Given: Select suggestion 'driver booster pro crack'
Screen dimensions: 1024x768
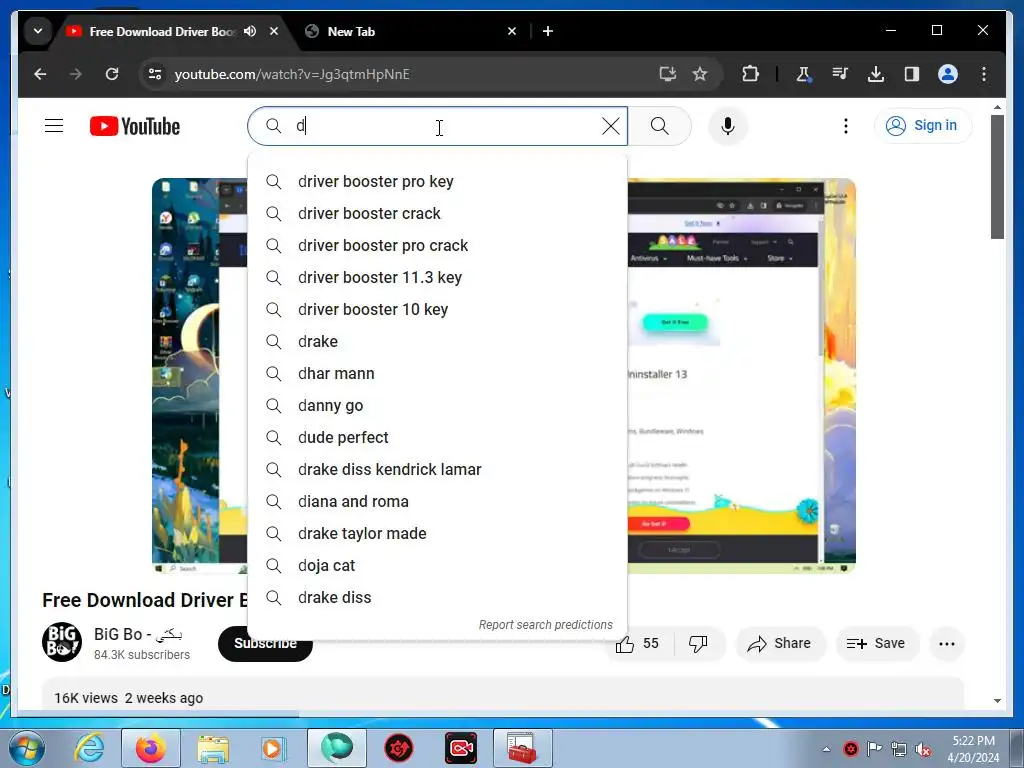Looking at the screenshot, I should [x=438, y=246].
